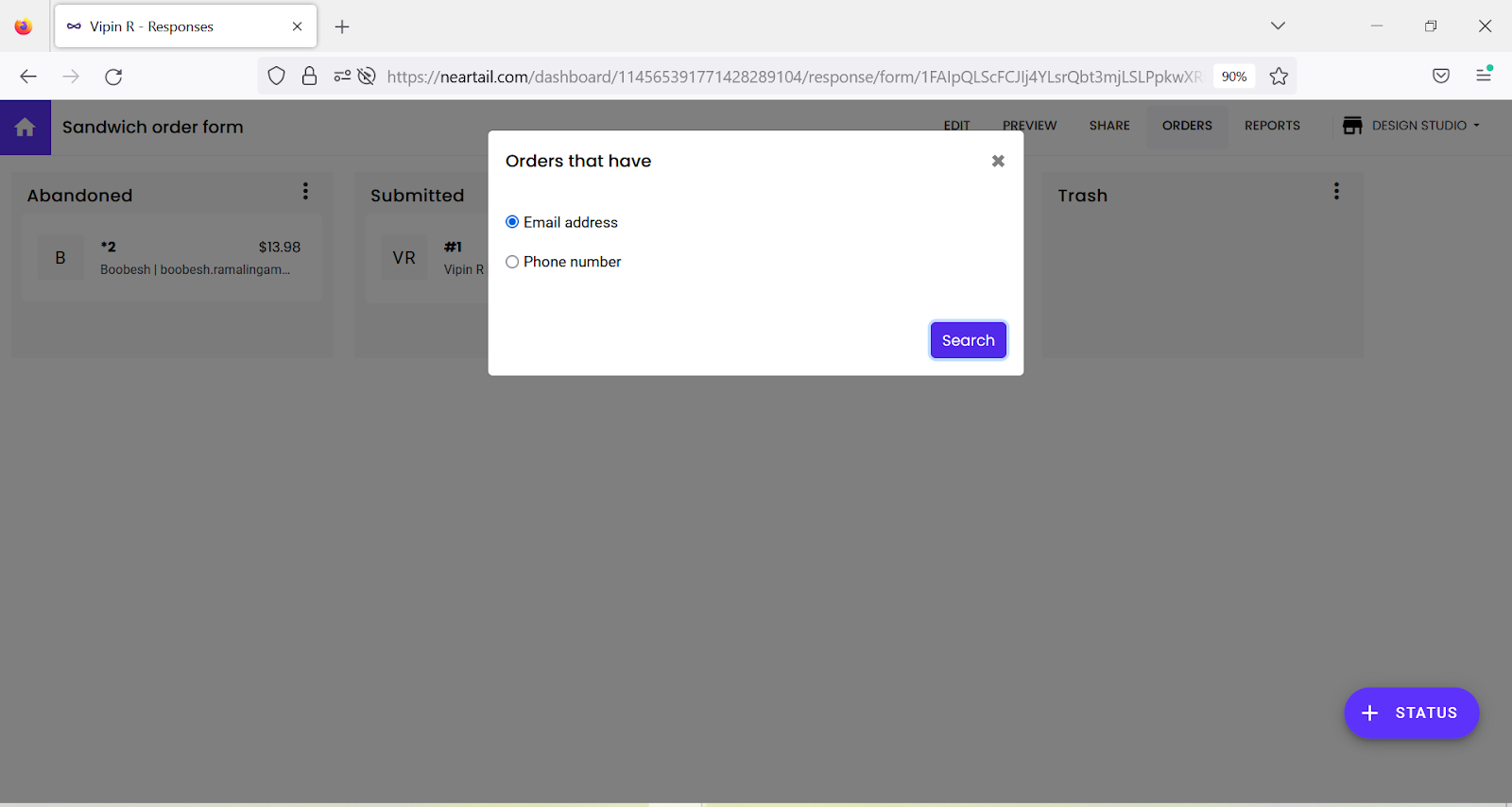Add a new STATUS column
Image resolution: width=1512 pixels, height=807 pixels.
coord(1412,713)
